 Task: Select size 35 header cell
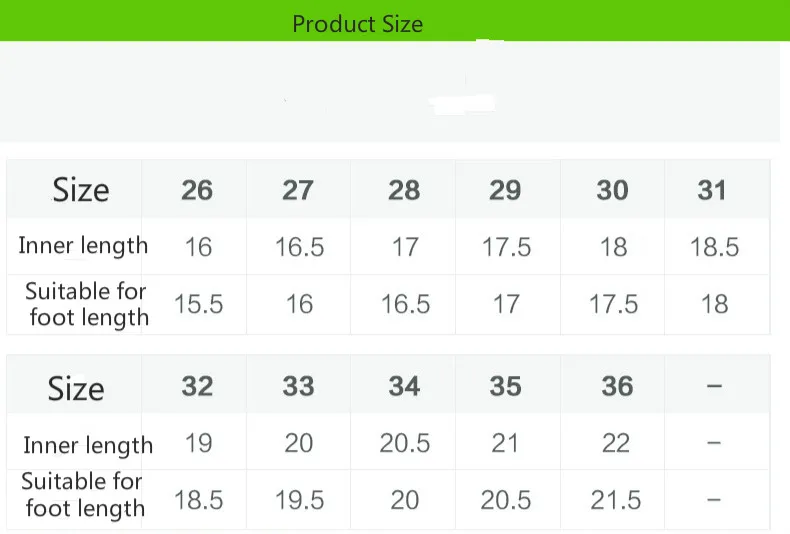click(x=505, y=386)
